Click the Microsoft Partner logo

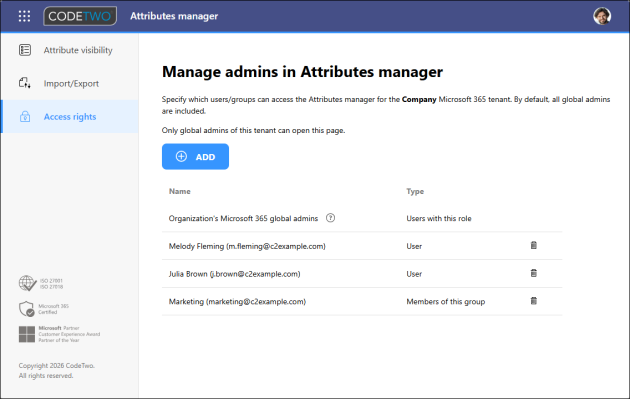point(27,334)
